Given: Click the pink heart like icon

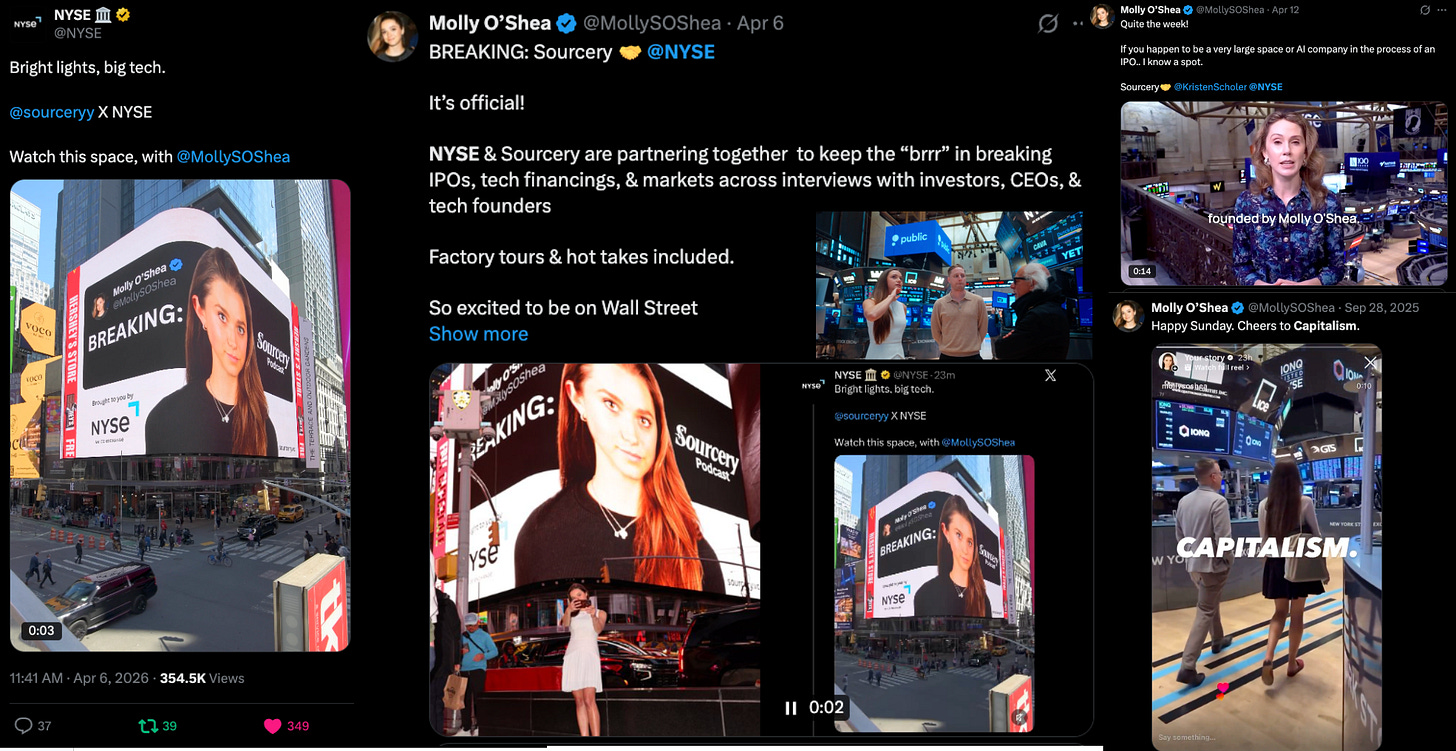Looking at the screenshot, I should [272, 726].
